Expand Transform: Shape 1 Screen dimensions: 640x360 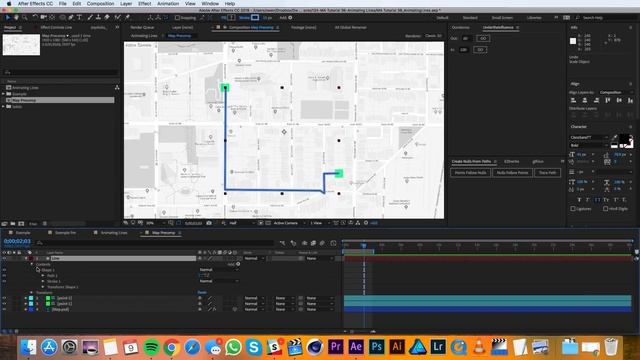[43, 287]
